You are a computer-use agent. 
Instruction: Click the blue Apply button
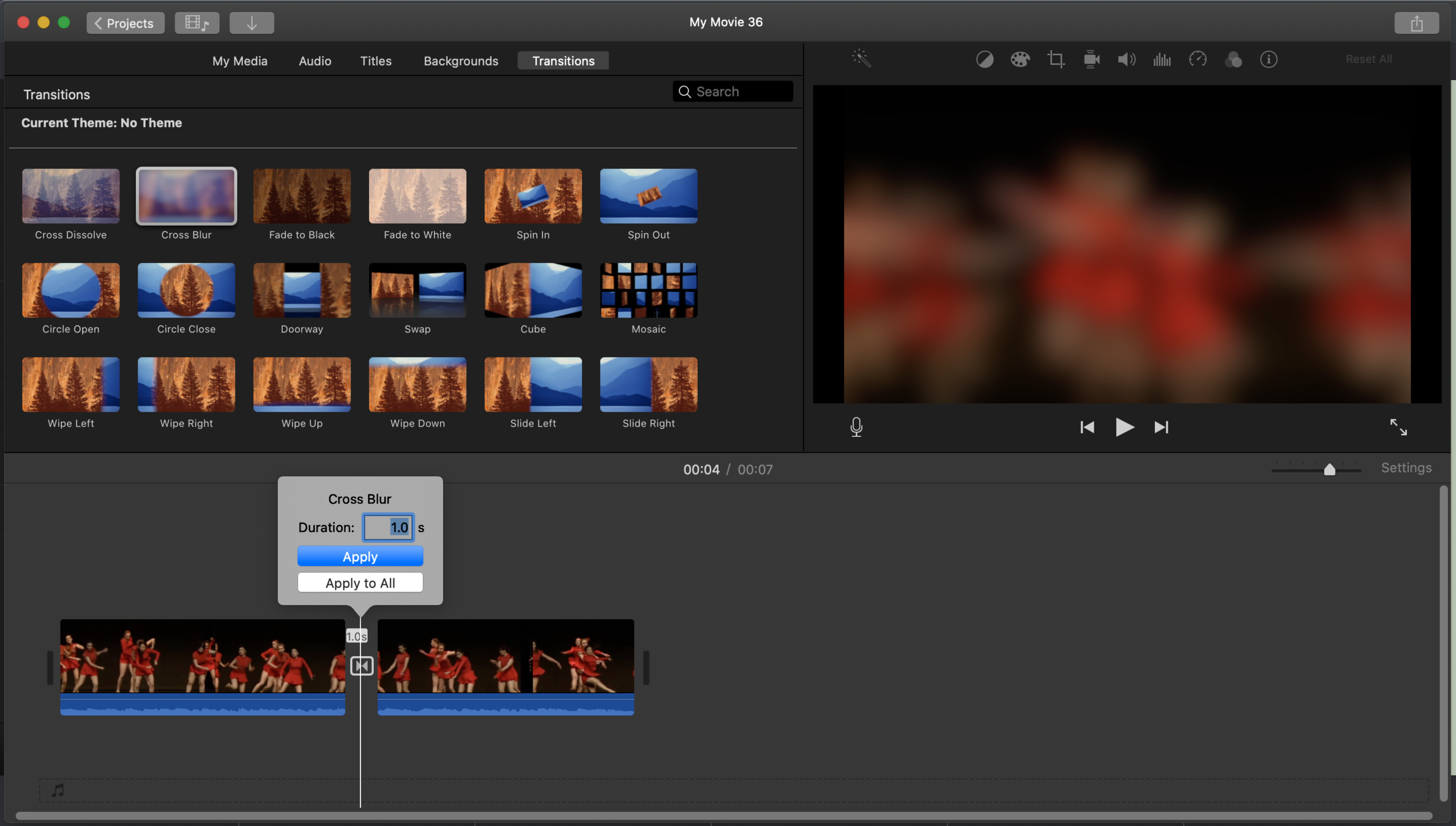pyautogui.click(x=360, y=557)
